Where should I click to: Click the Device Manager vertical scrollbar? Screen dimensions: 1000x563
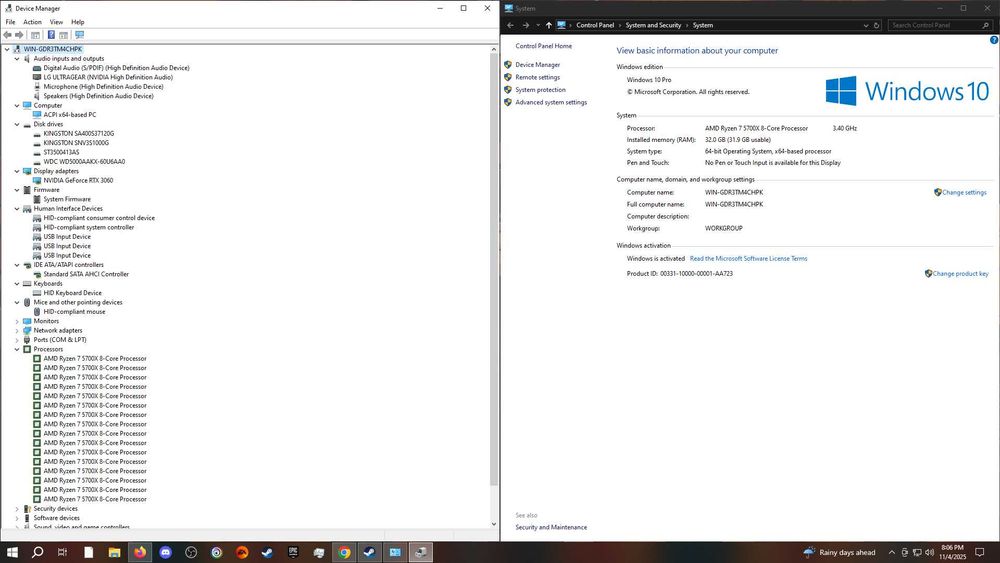pos(494,268)
